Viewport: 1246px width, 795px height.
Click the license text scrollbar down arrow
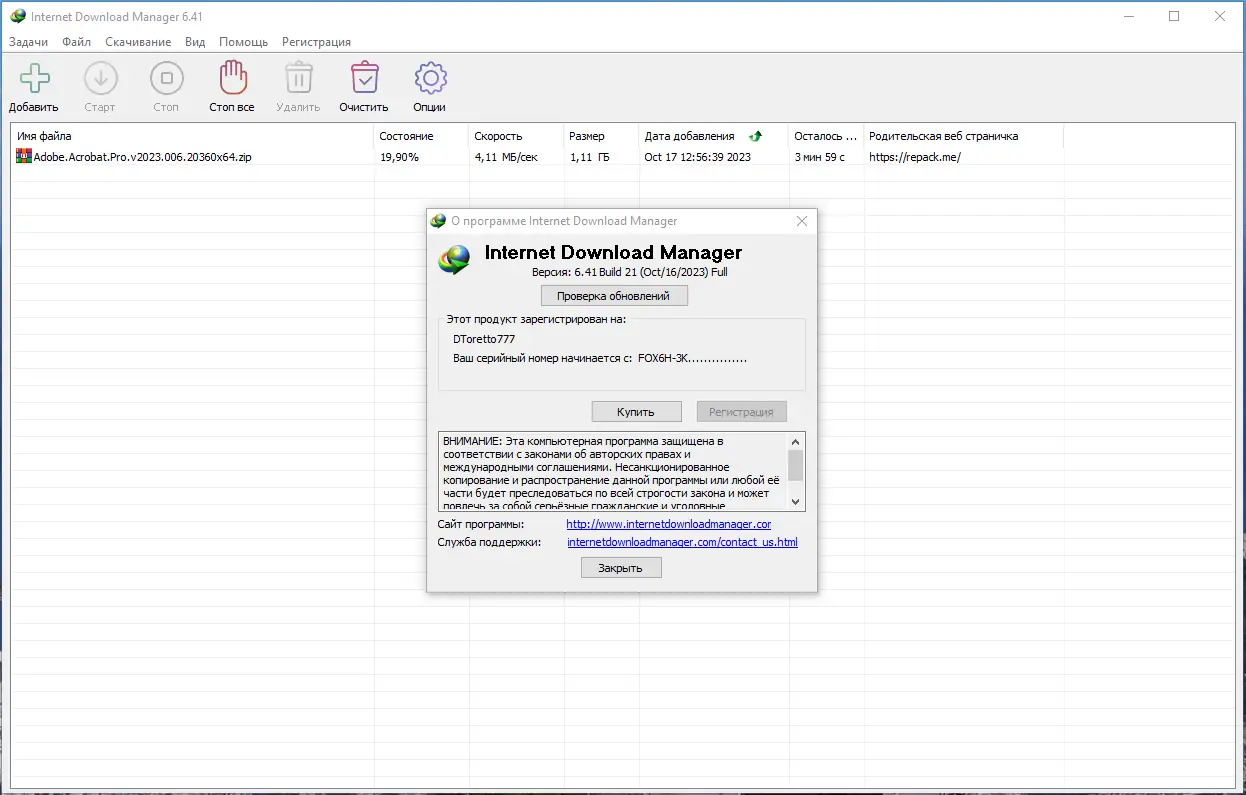(x=796, y=502)
